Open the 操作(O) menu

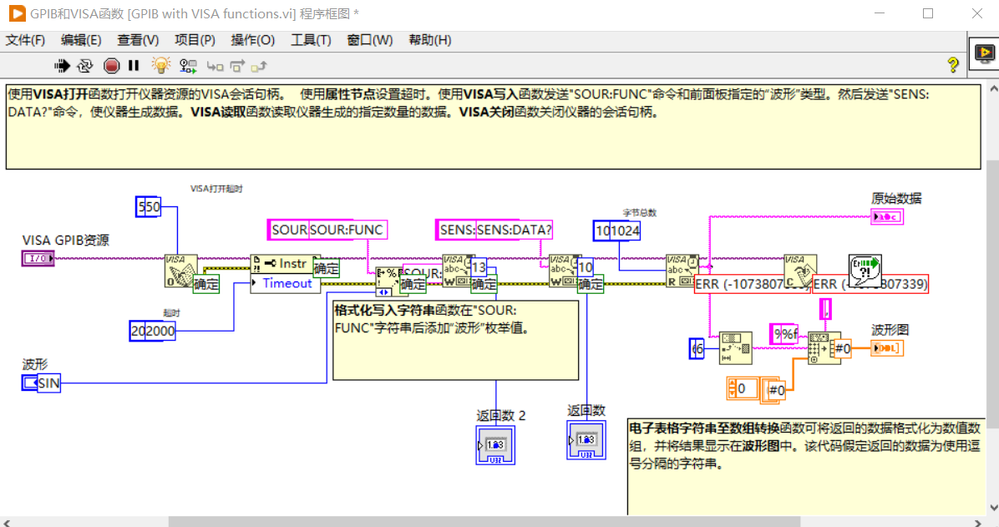pyautogui.click(x=253, y=40)
